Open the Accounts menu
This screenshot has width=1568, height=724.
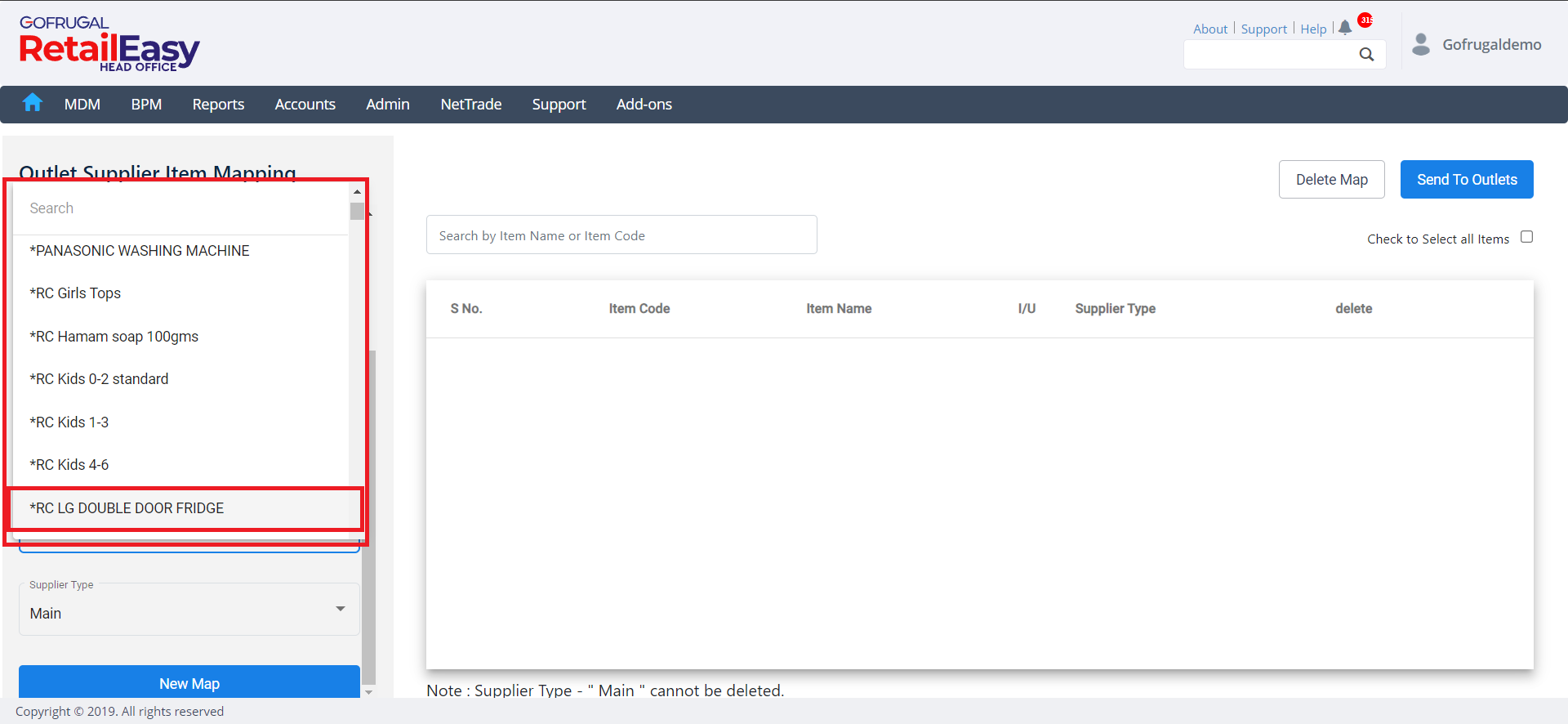coord(305,105)
